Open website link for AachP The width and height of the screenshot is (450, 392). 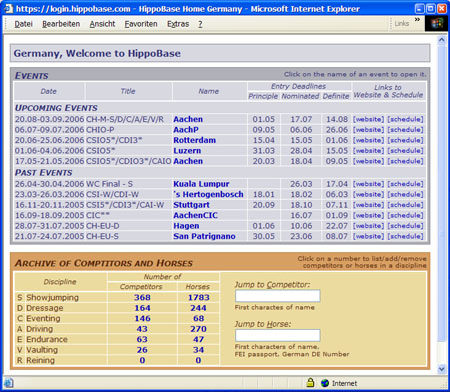pyautogui.click(x=368, y=130)
